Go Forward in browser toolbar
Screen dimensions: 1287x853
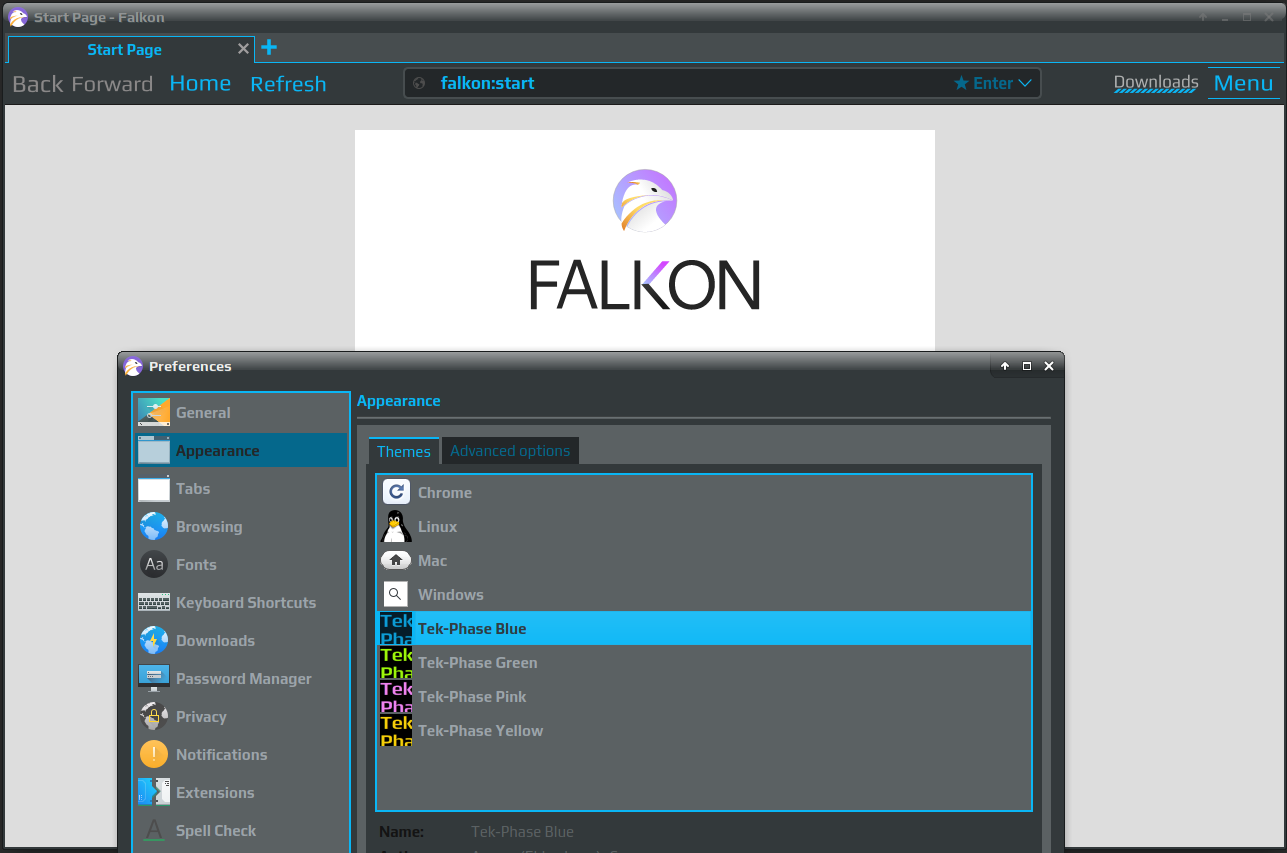[x=112, y=84]
